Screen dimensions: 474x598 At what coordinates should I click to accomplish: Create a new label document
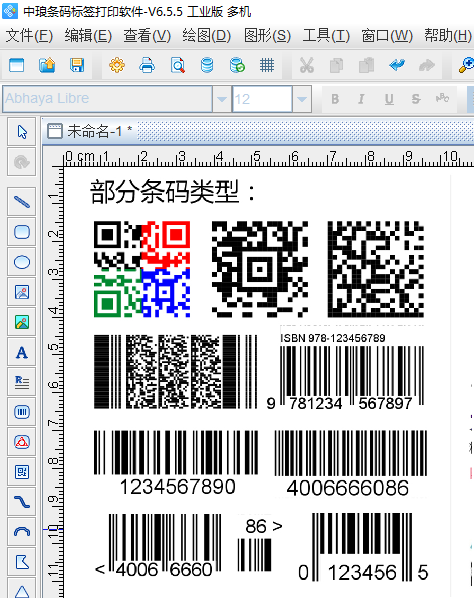(x=16, y=65)
